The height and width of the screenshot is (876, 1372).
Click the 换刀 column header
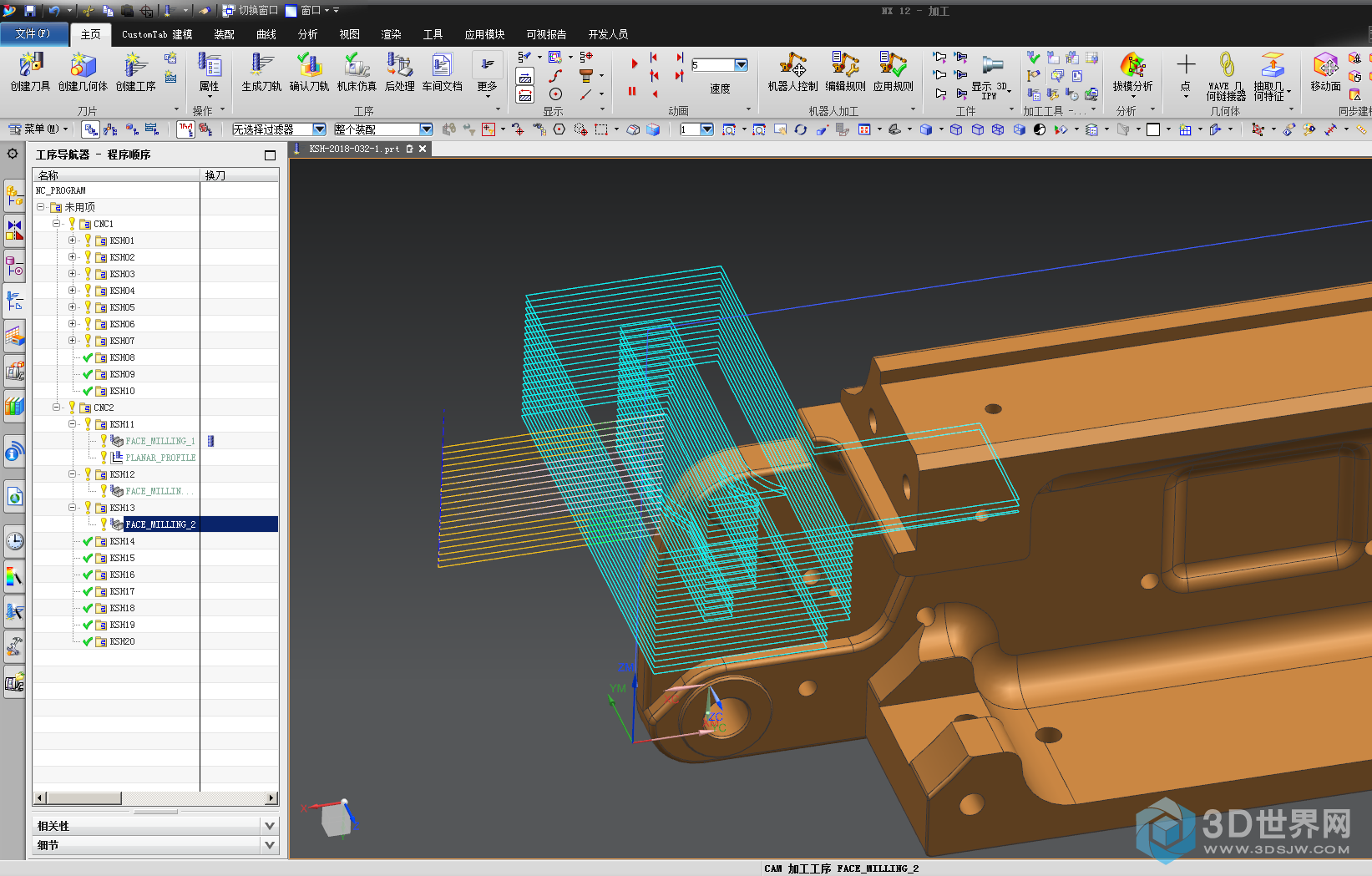tap(240, 175)
